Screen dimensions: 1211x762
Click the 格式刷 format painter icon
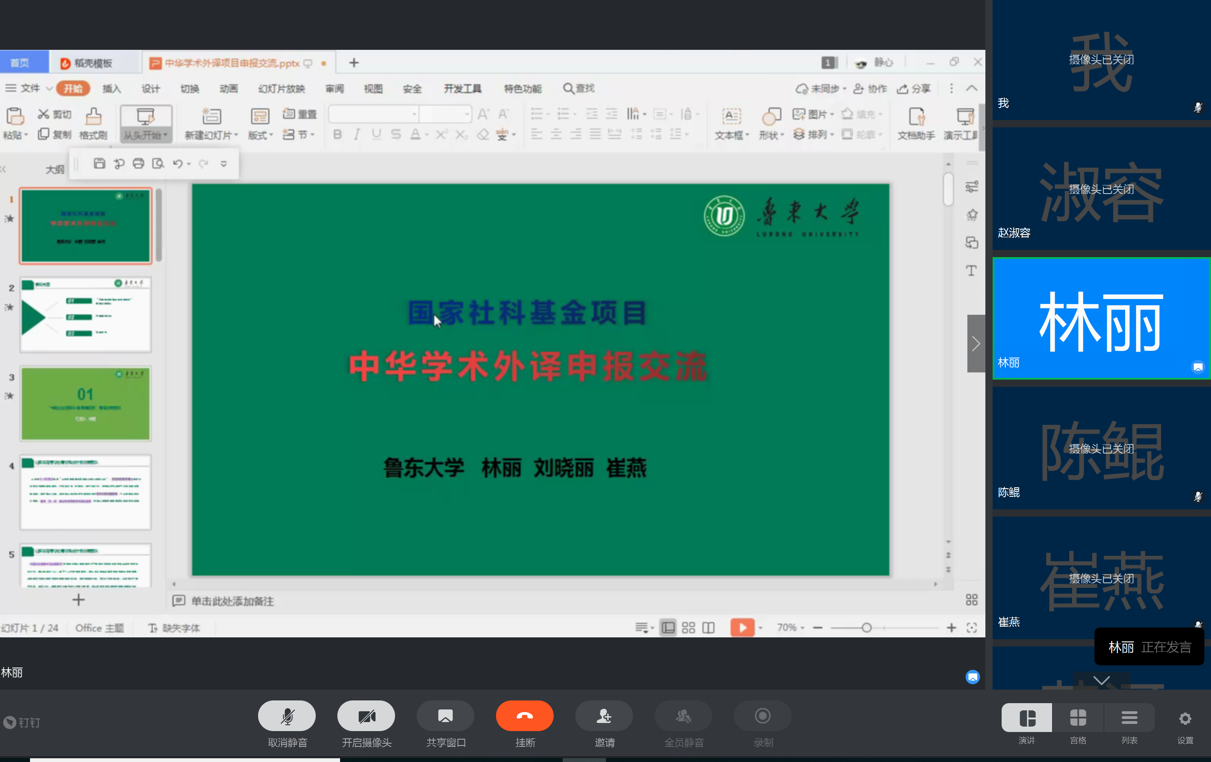pos(93,124)
